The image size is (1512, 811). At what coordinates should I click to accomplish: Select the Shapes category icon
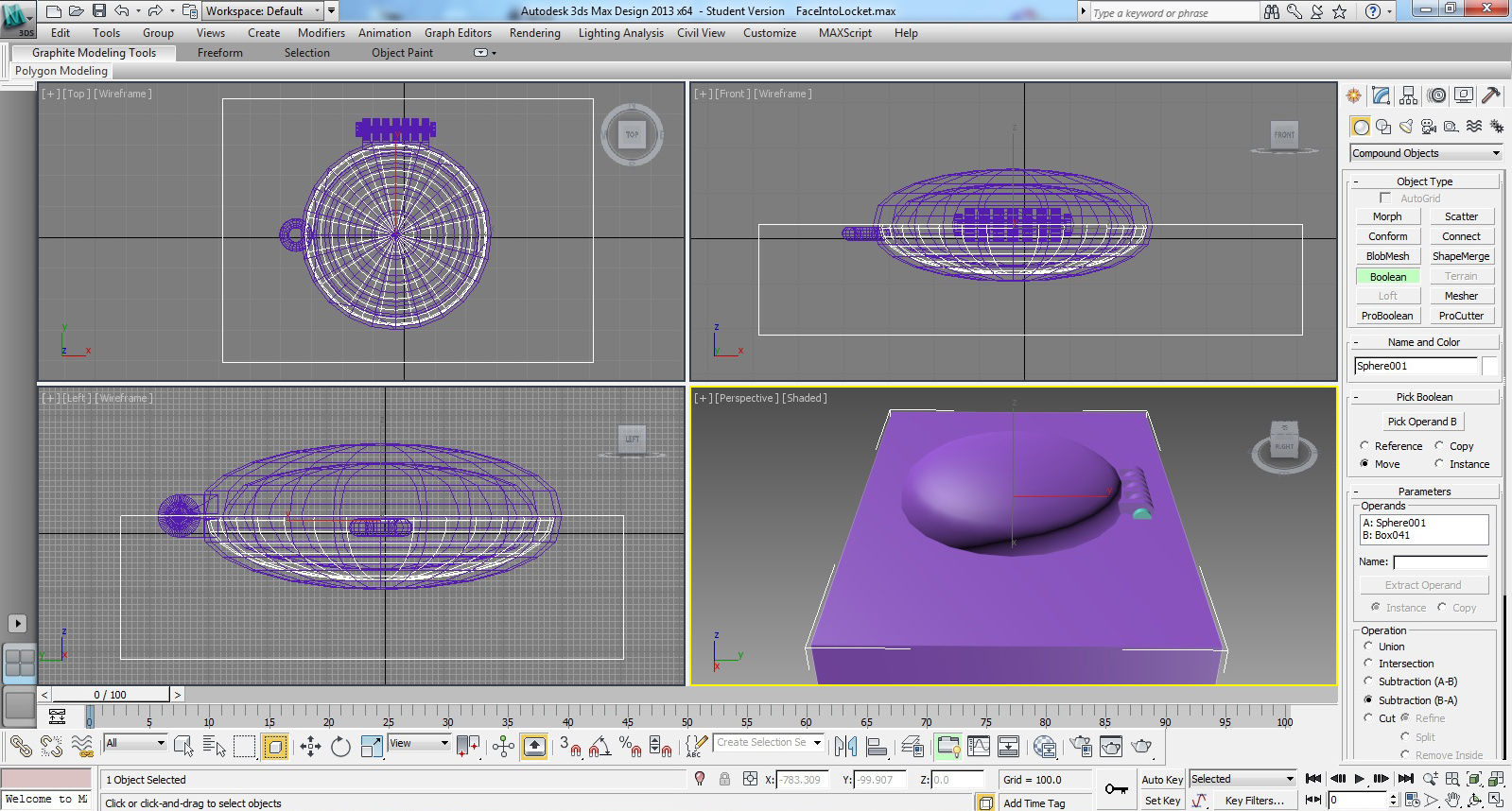click(1383, 127)
